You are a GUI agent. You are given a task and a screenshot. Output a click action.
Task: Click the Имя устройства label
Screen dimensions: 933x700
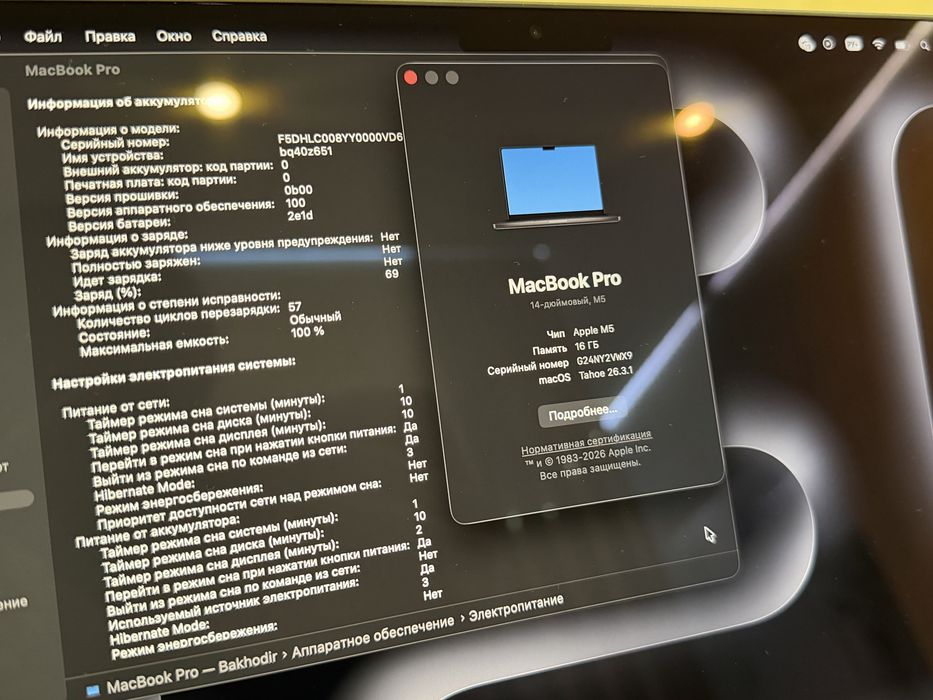[x=112, y=157]
